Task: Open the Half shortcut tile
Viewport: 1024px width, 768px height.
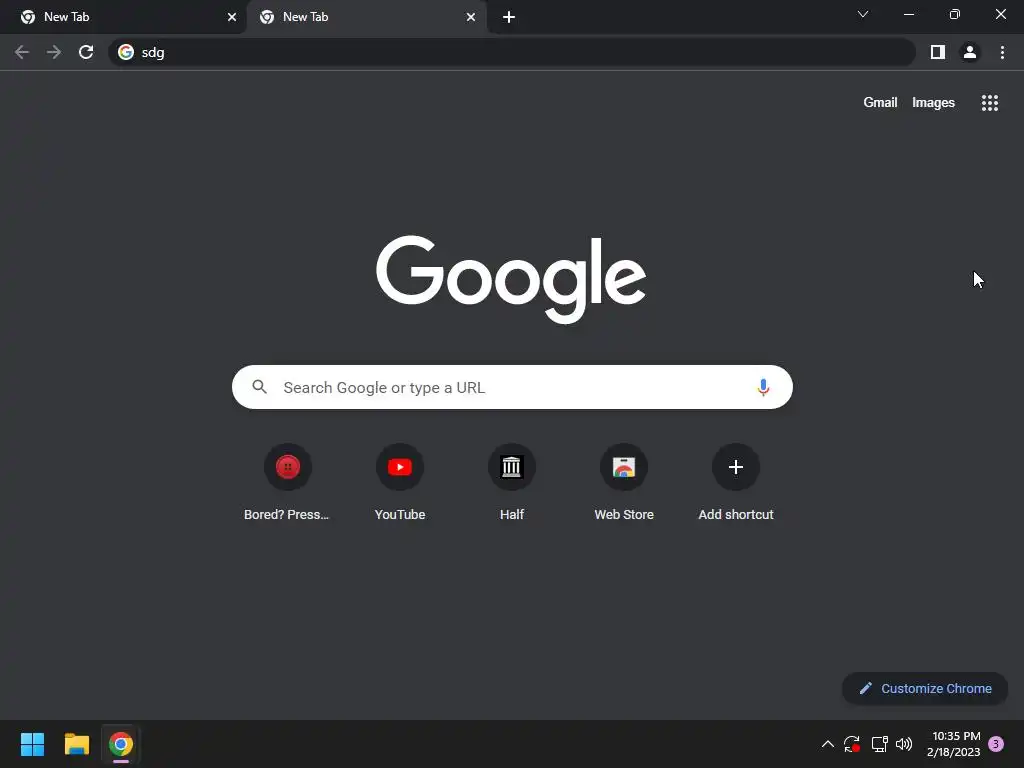Action: click(x=512, y=483)
